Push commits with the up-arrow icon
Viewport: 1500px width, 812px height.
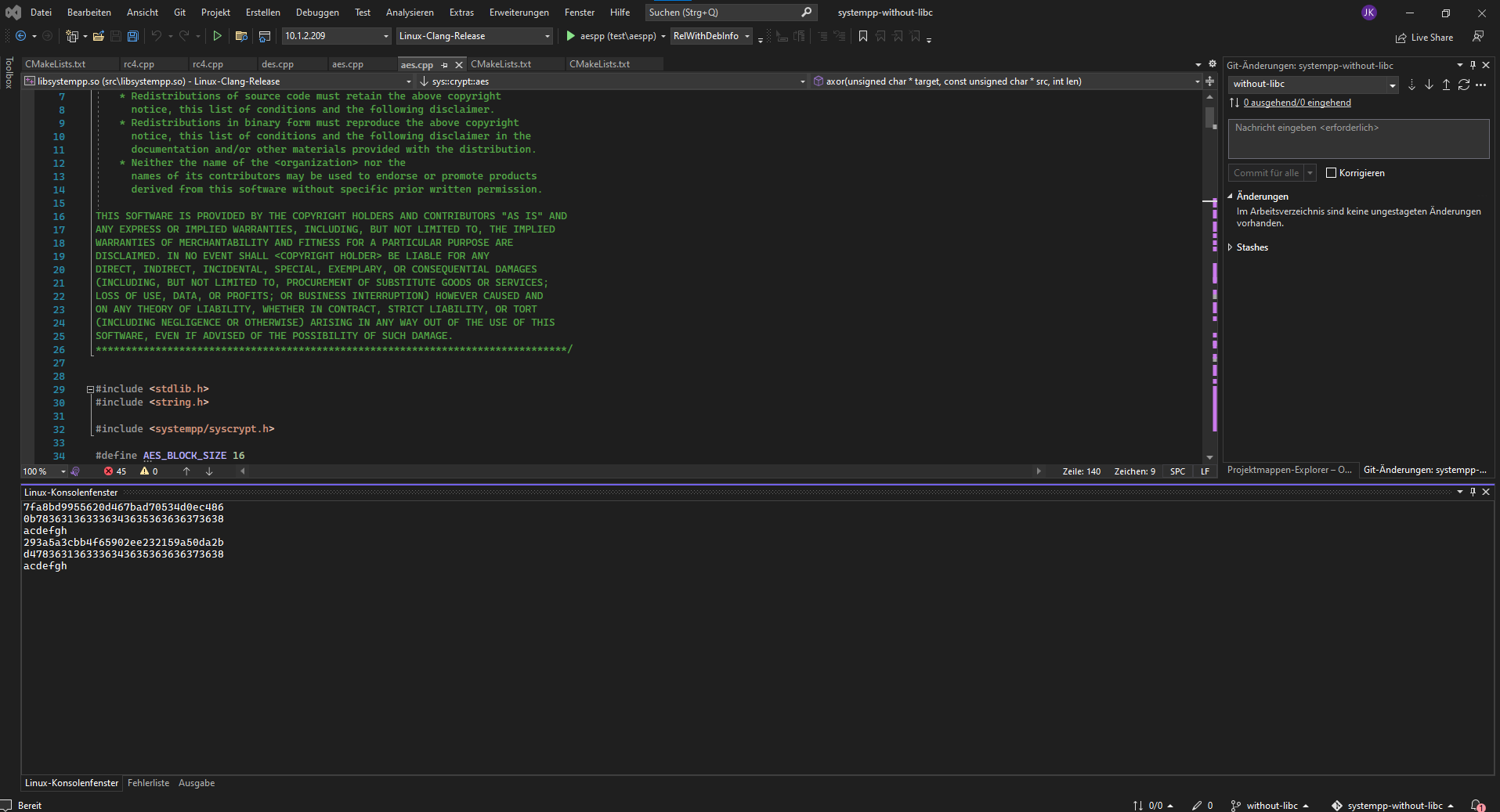tap(1446, 85)
